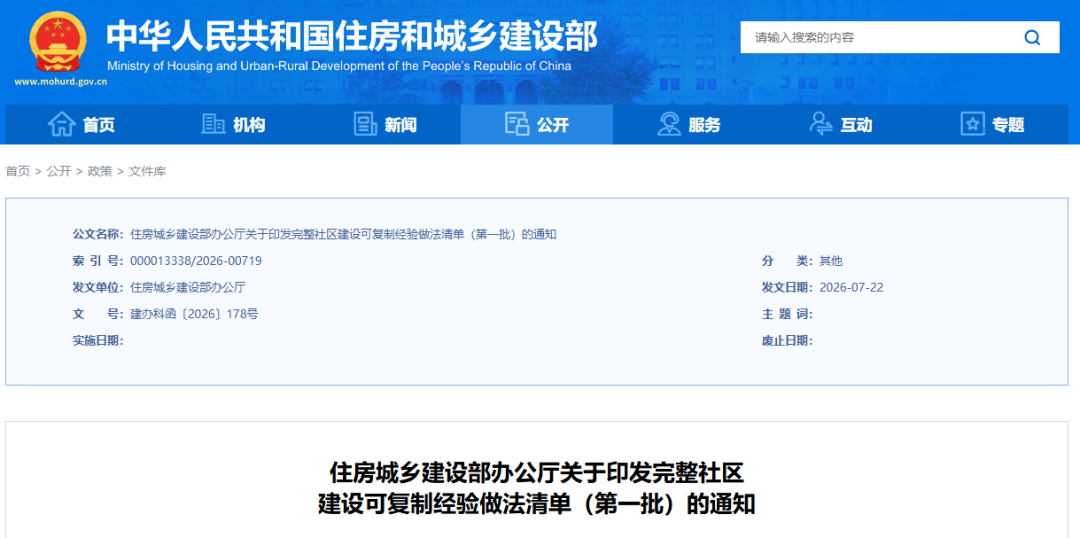Click the www.mohurd.gov.cn site address
This screenshot has width=1080, height=538.
[61, 81]
